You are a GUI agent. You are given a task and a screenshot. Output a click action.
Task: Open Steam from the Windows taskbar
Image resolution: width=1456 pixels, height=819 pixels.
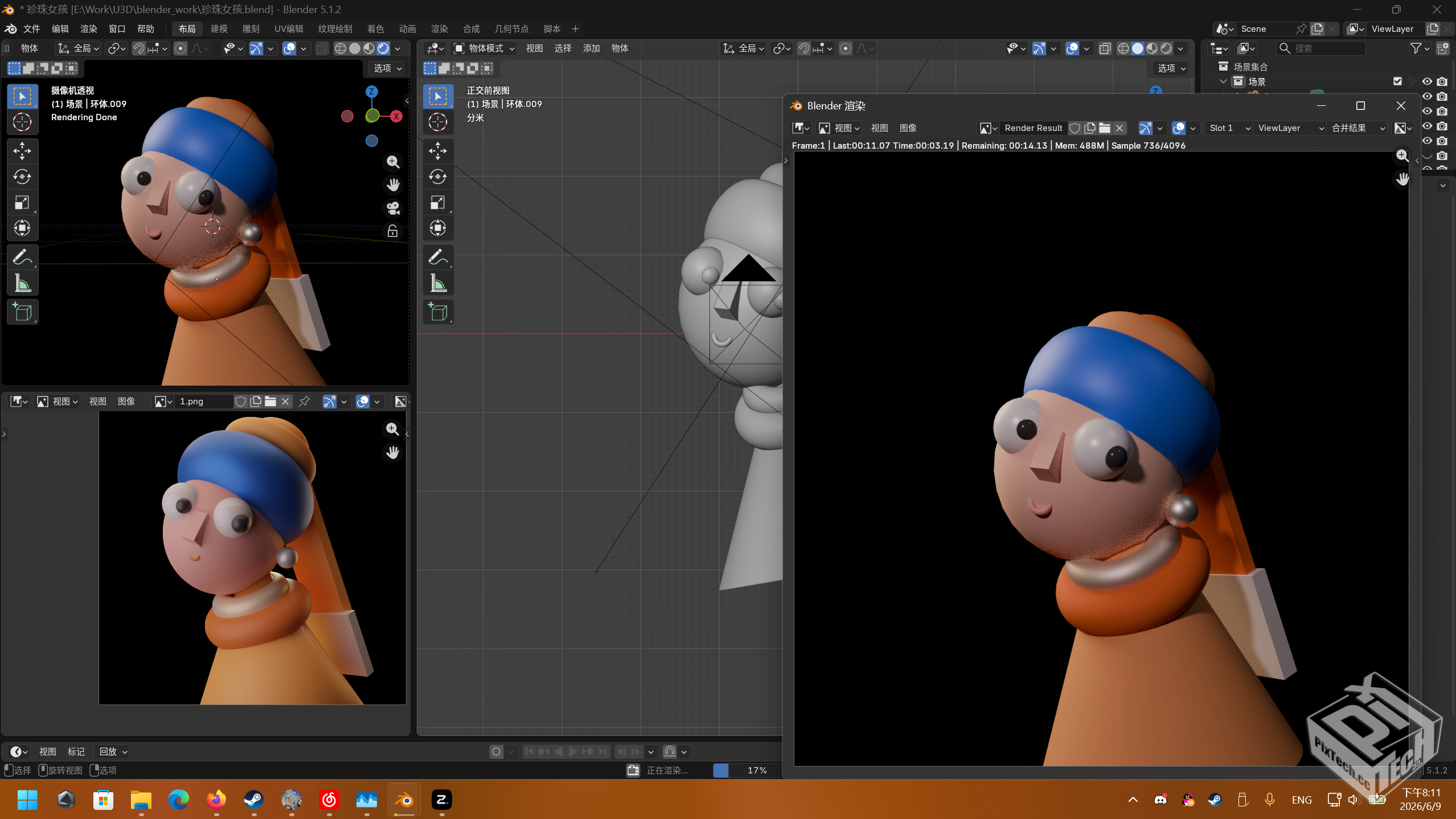[253, 800]
